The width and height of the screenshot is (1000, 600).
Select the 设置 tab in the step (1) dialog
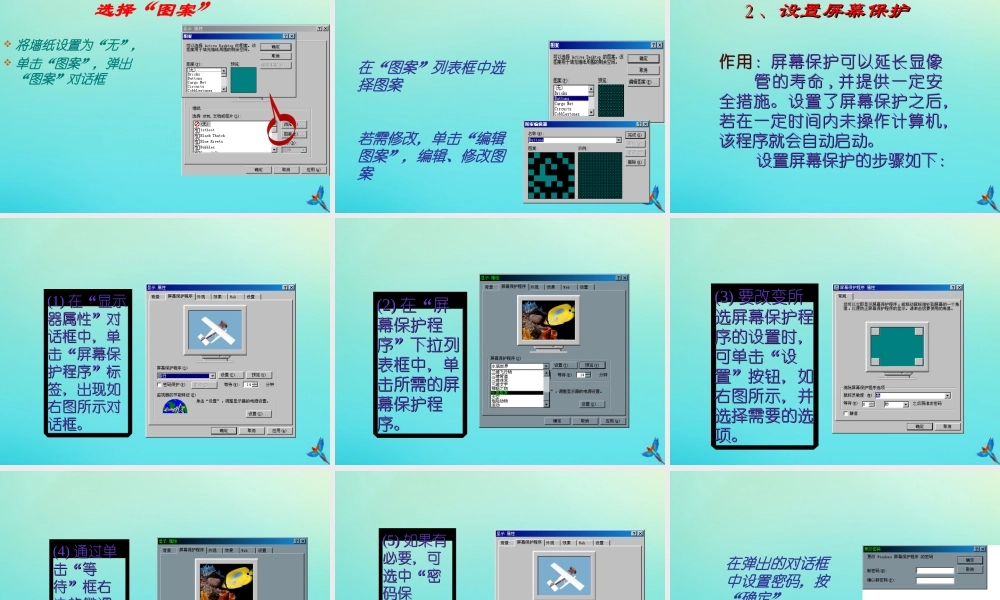(x=251, y=296)
